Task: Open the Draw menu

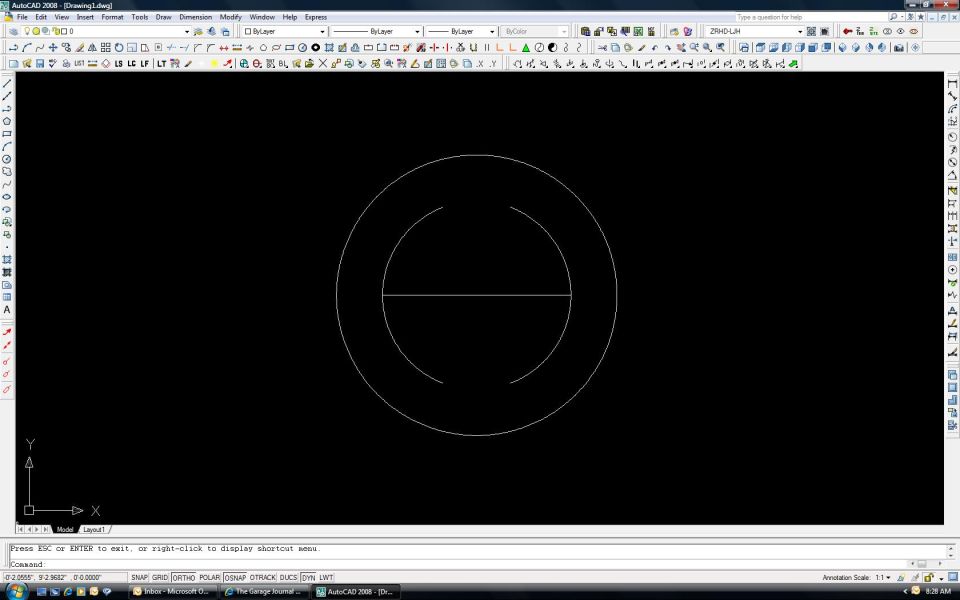Action: pos(163,17)
